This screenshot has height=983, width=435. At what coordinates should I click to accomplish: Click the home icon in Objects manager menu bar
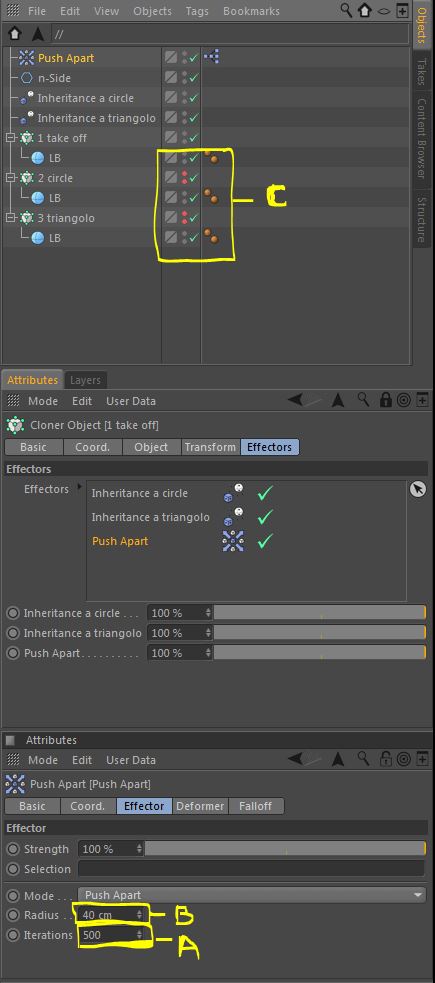[x=365, y=10]
